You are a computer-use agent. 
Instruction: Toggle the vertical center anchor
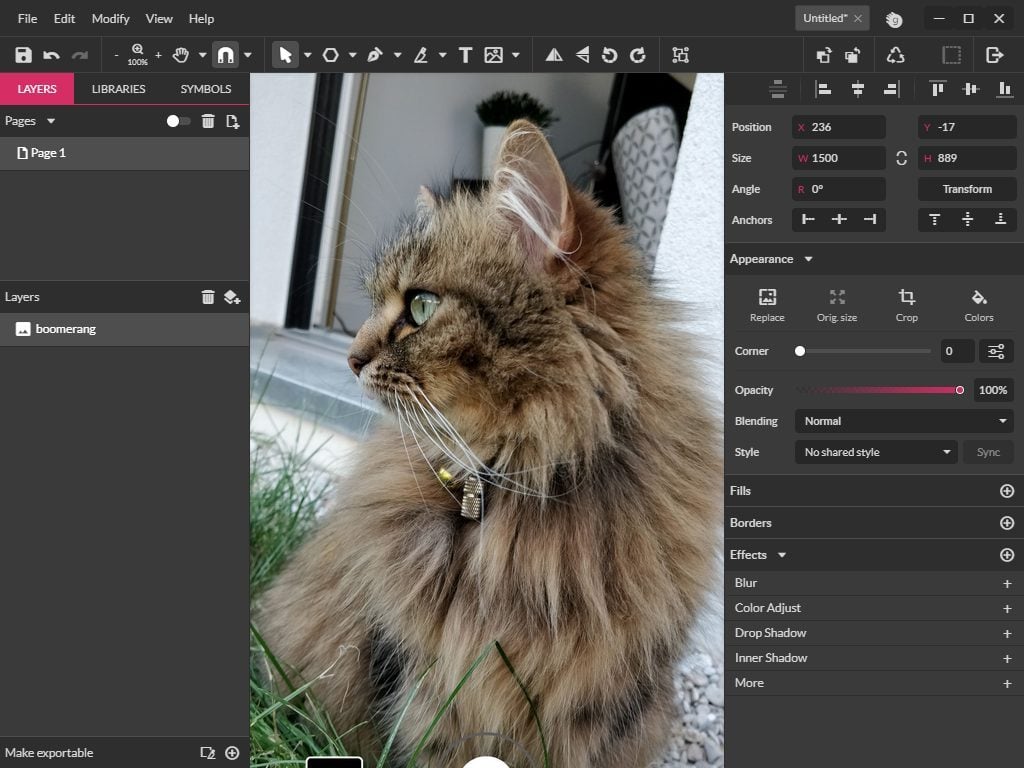(x=967, y=219)
